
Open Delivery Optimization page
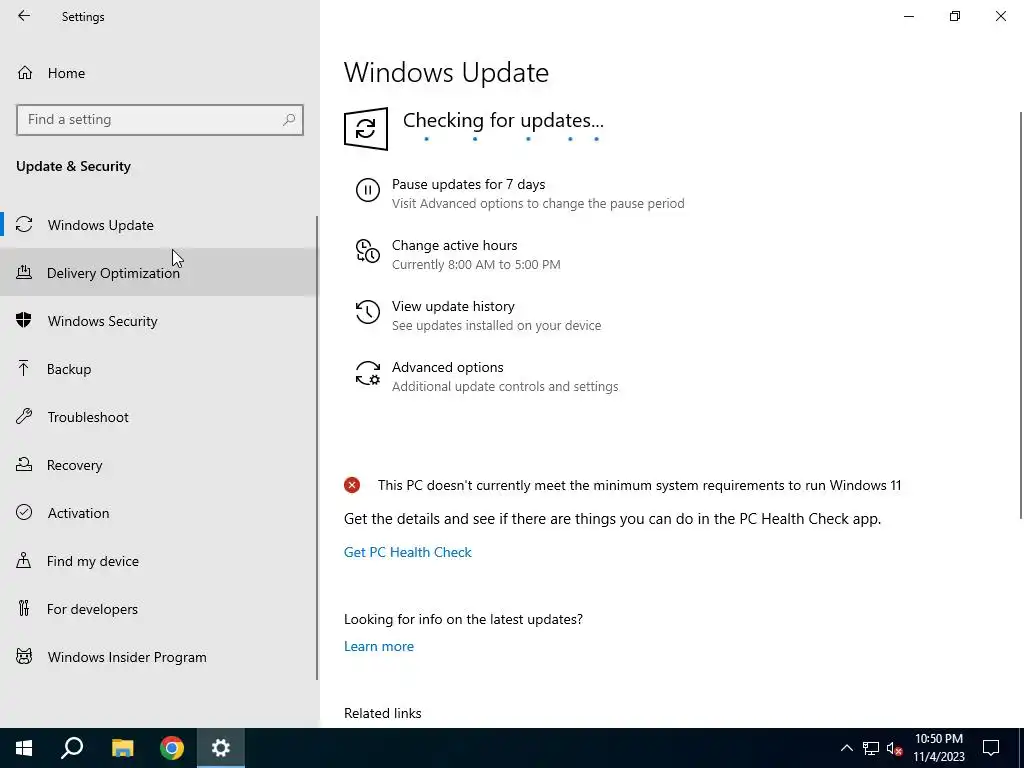(159, 272)
